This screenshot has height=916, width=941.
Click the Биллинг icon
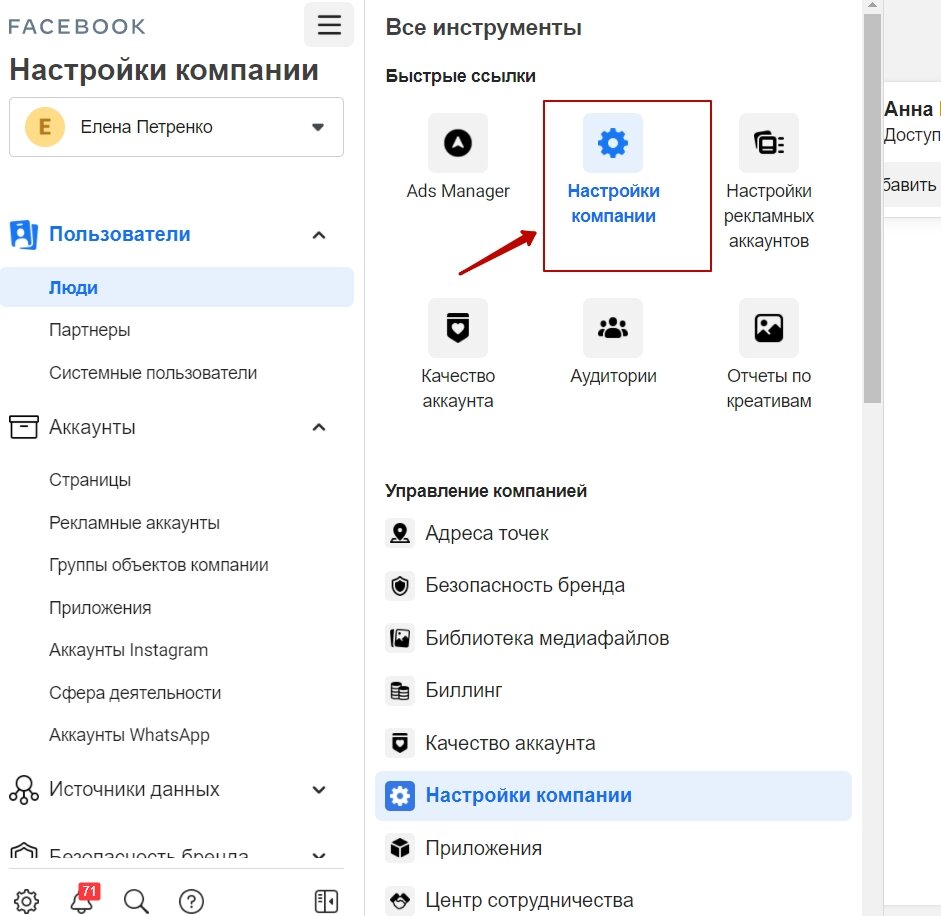(400, 690)
